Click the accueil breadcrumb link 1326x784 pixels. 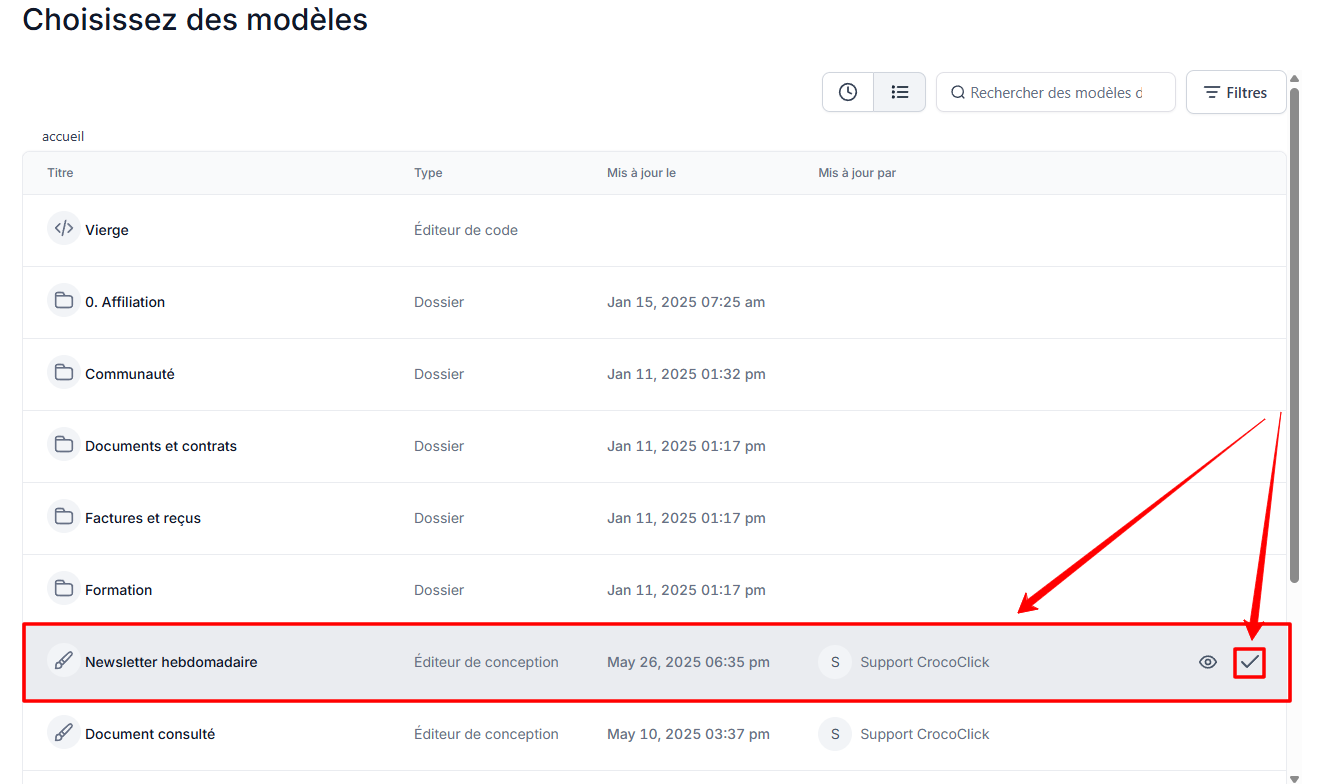point(63,136)
